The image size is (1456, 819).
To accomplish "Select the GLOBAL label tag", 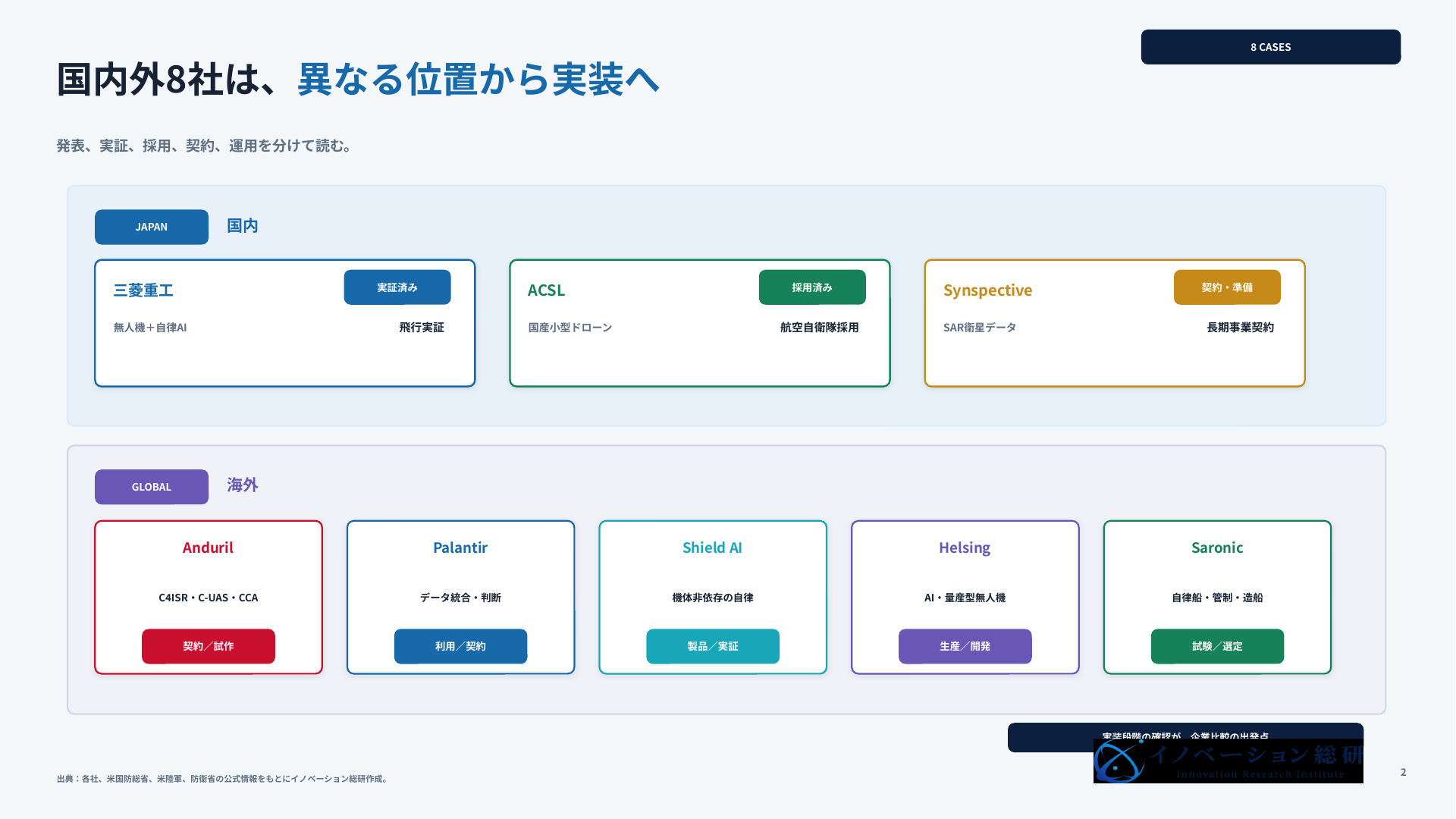I will tap(152, 487).
